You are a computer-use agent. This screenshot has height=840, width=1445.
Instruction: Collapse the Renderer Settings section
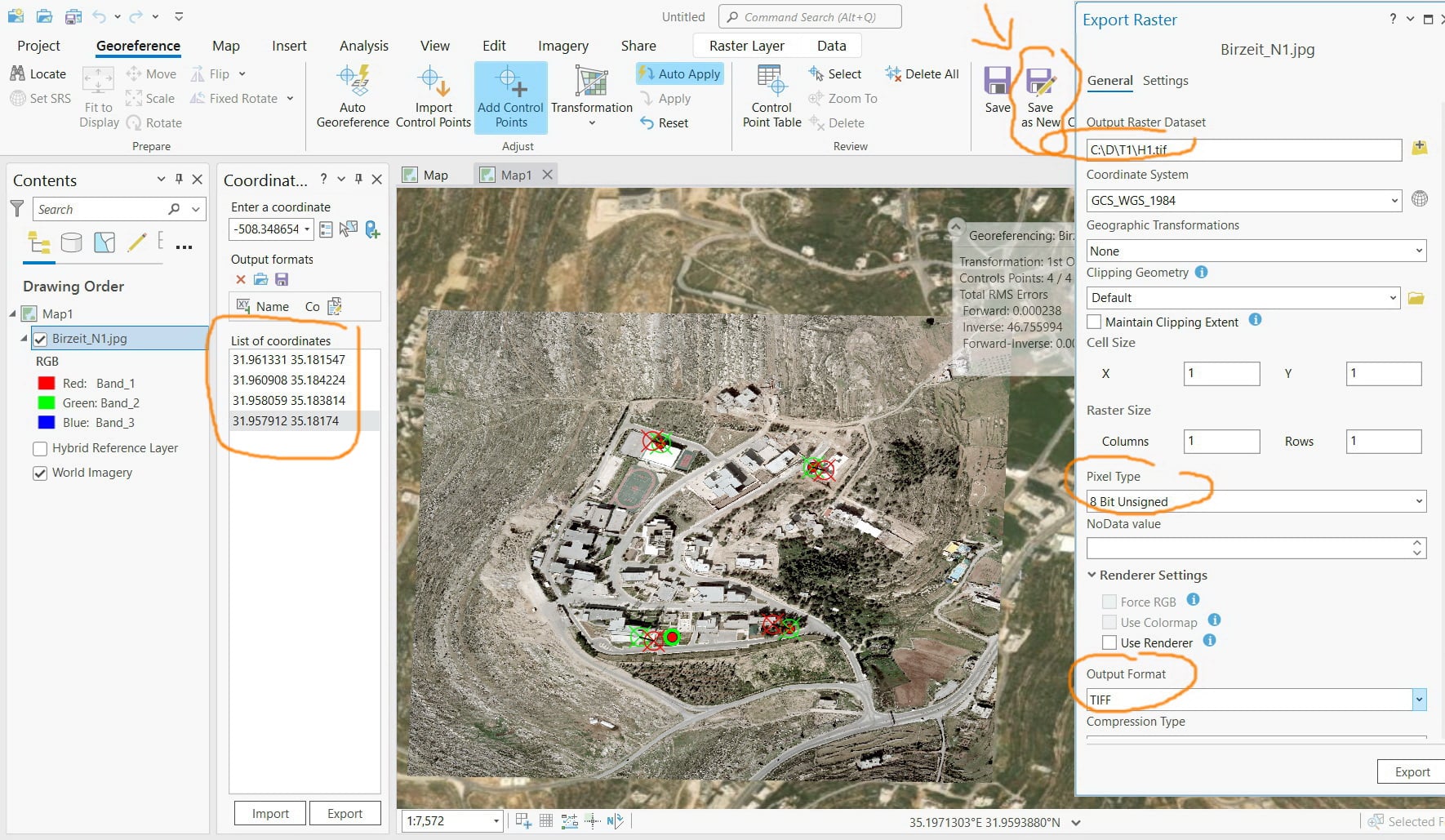click(x=1092, y=575)
